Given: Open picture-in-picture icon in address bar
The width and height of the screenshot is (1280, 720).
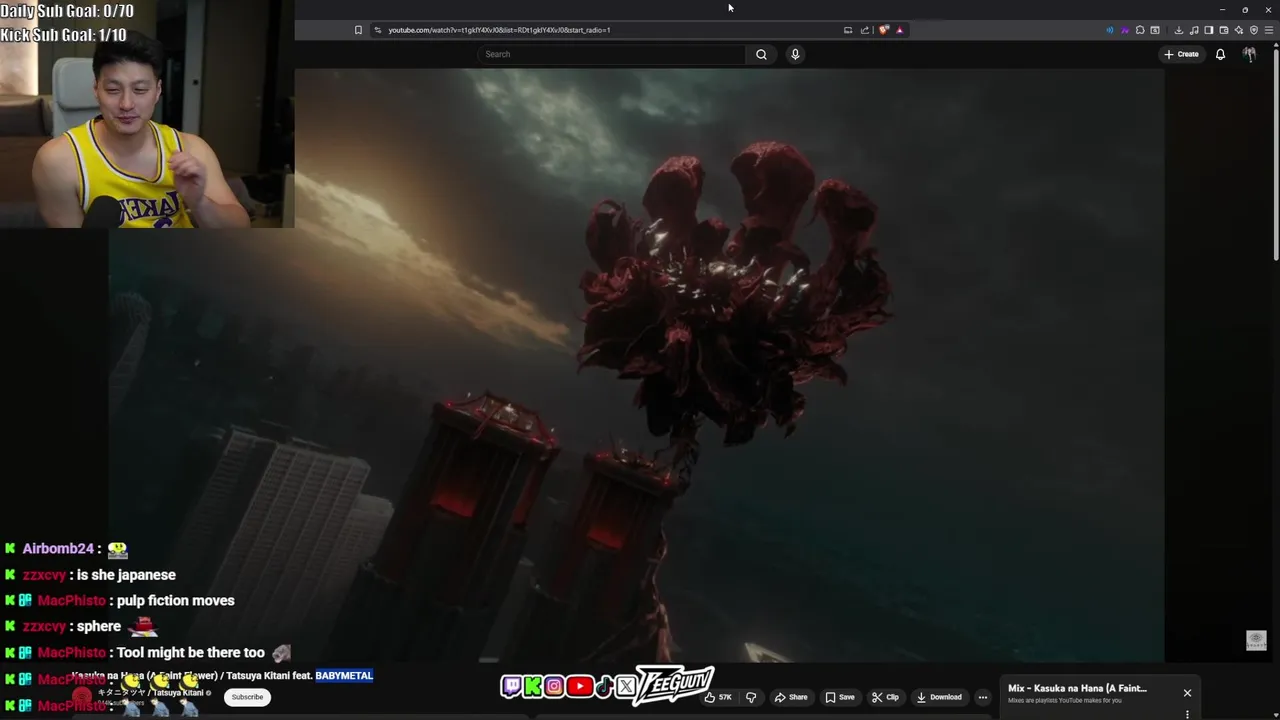Looking at the screenshot, I should (848, 30).
